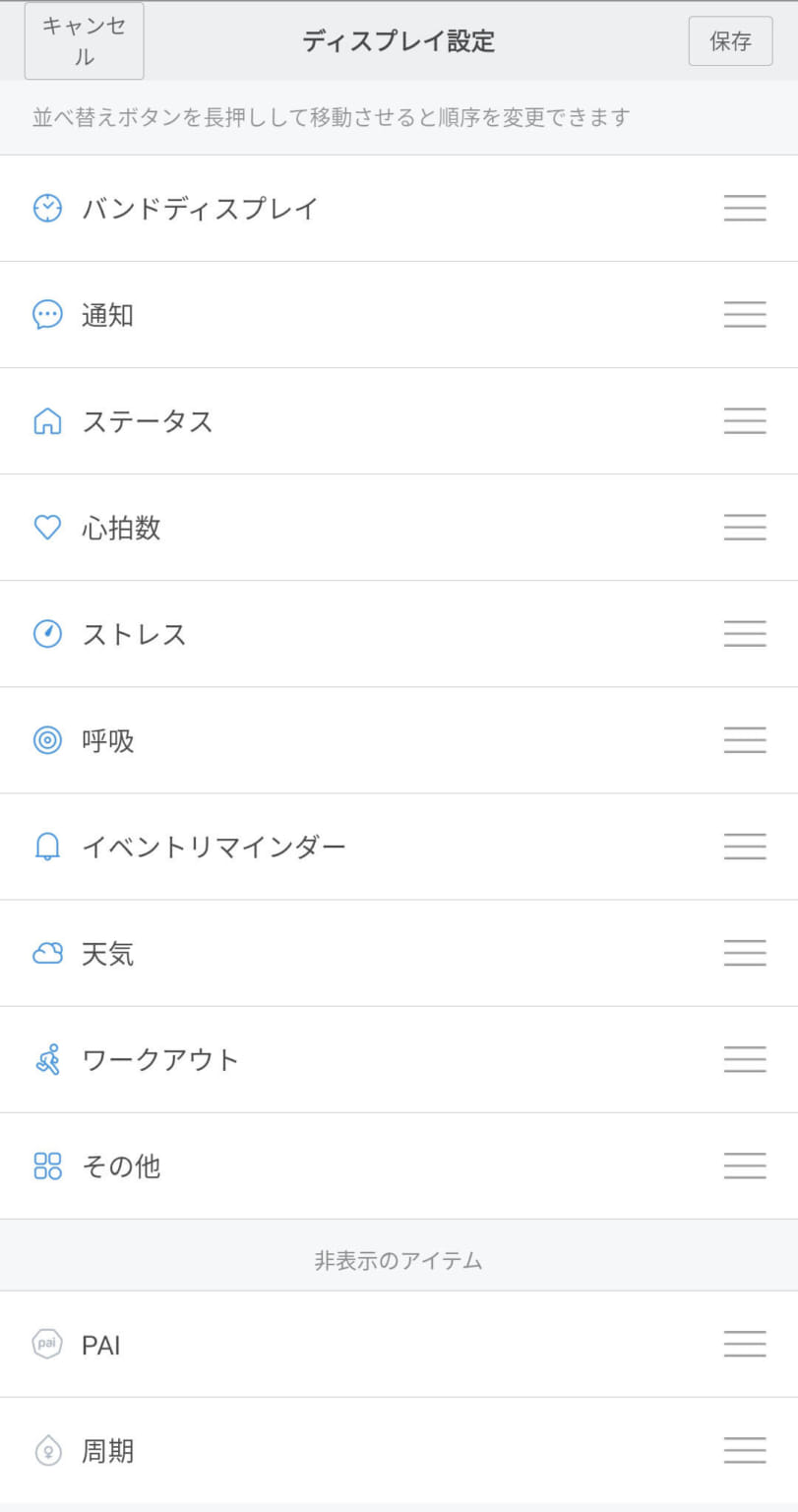This screenshot has width=798, height=1512.
Task: Select the ストレス list item label
Action: click(x=134, y=634)
